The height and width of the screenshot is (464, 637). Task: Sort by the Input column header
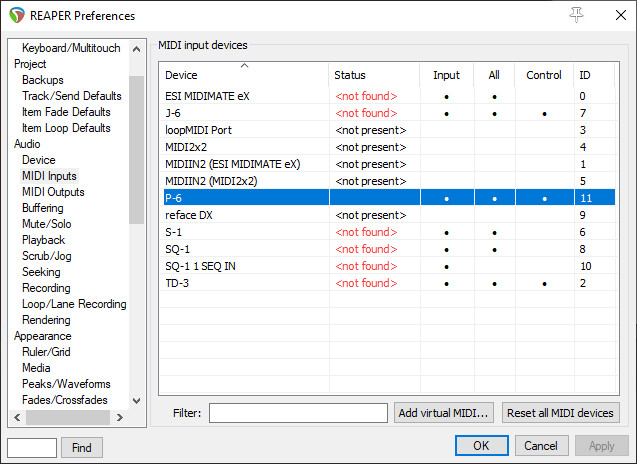pyautogui.click(x=446, y=75)
